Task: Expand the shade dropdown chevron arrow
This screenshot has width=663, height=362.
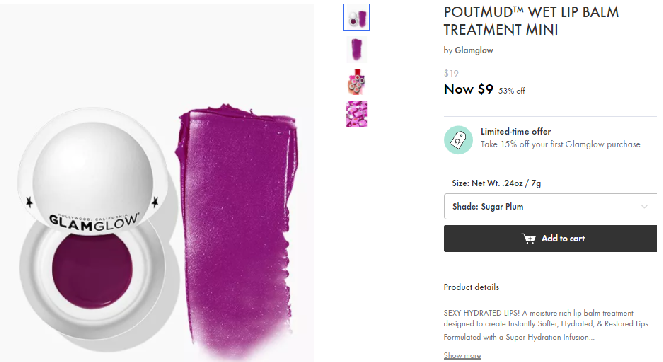Action: 644,207
